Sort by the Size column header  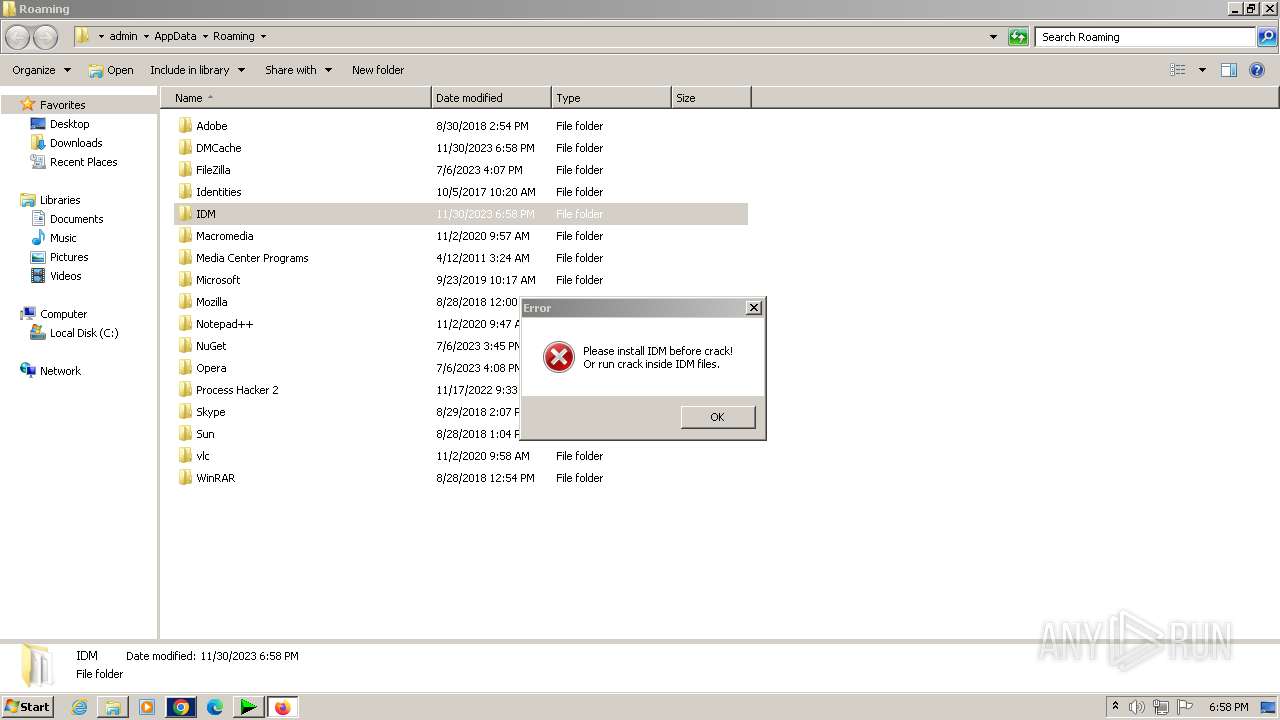pos(711,98)
